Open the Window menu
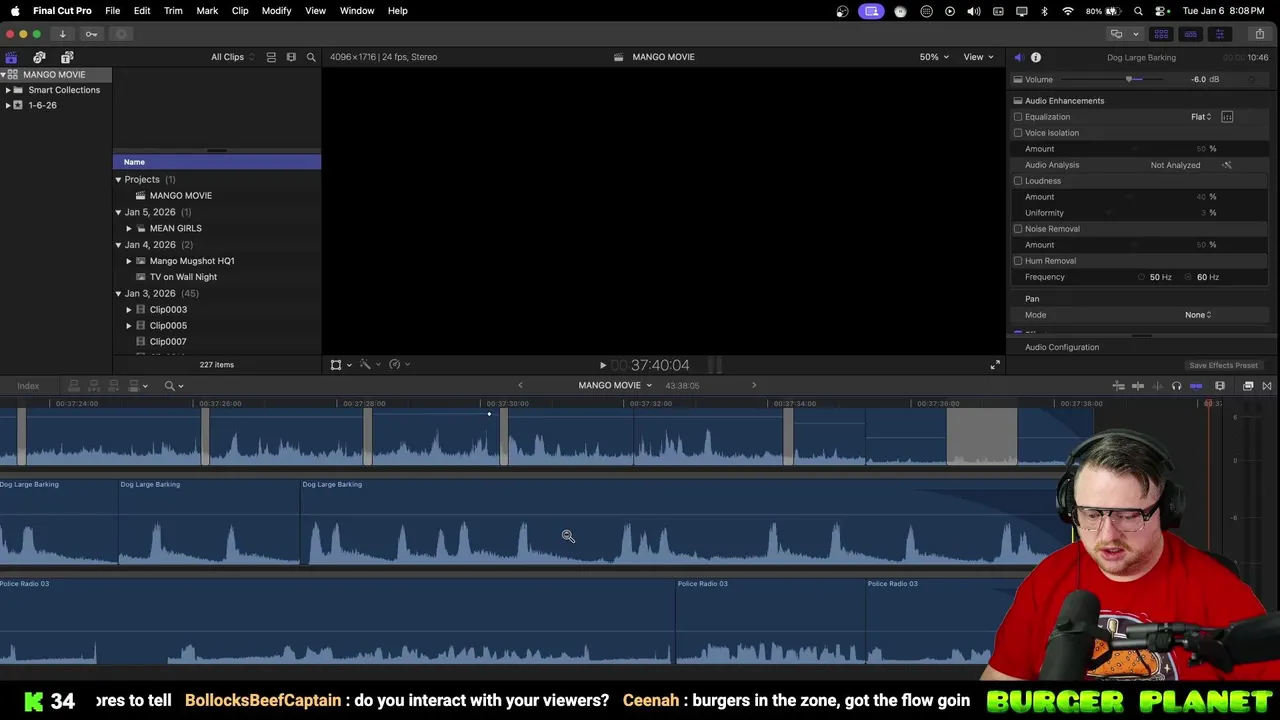This screenshot has width=1280, height=720. [357, 11]
